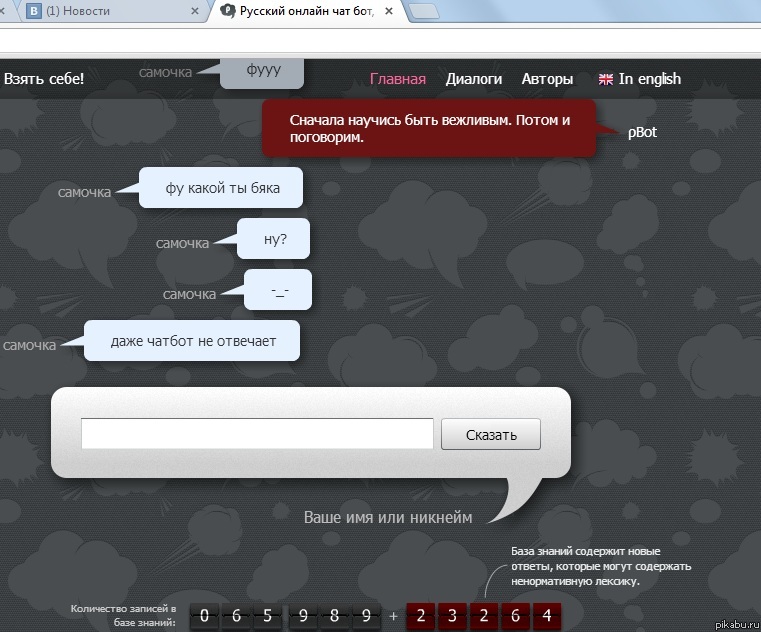
Task: Click the chat bot tab's favicon
Action: [227, 11]
